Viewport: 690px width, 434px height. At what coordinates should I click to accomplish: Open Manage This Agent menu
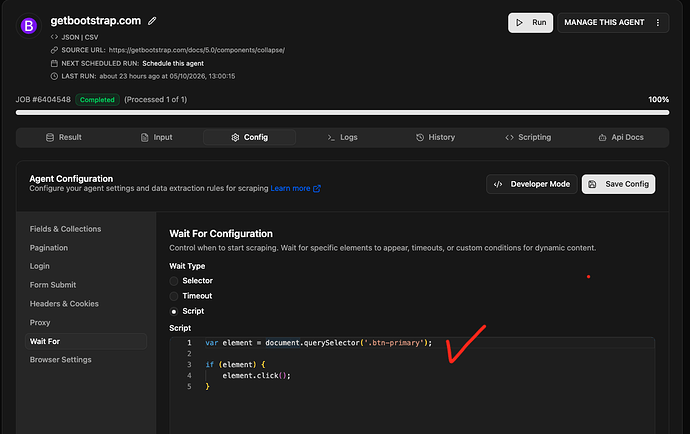(613, 22)
